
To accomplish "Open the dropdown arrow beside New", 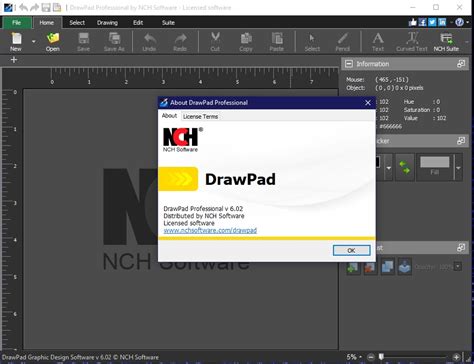I will coord(34,42).
